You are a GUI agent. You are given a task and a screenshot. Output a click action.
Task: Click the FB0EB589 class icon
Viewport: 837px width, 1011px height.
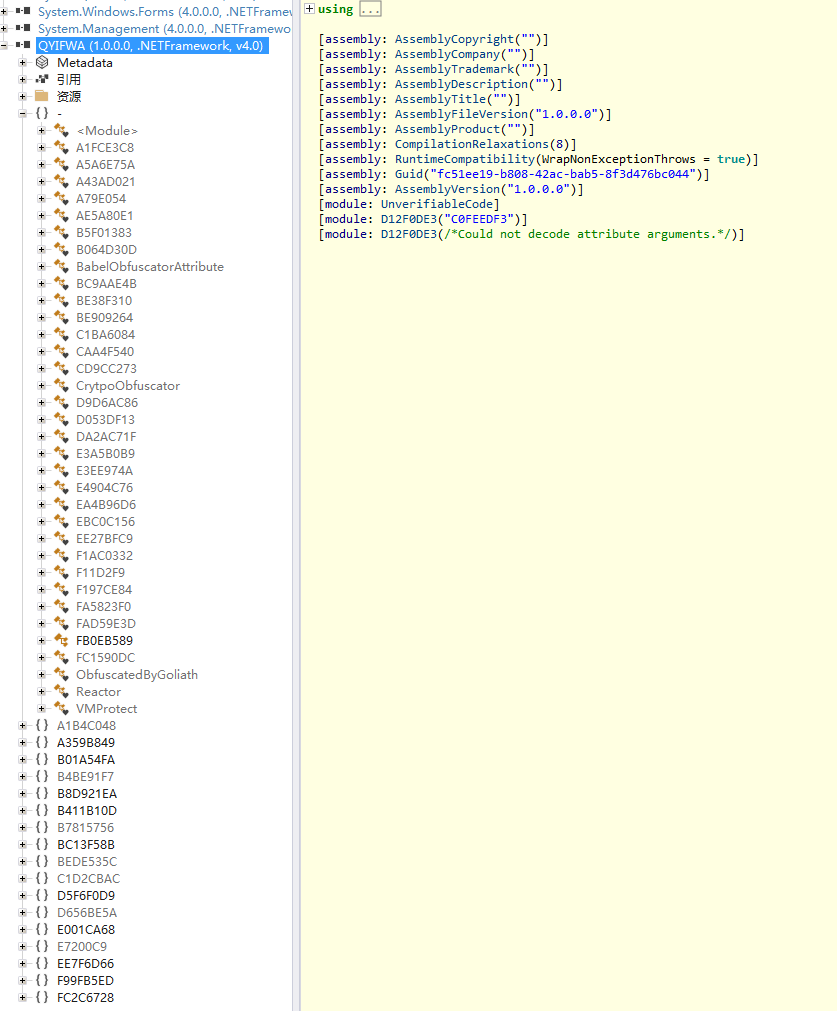click(x=61, y=641)
